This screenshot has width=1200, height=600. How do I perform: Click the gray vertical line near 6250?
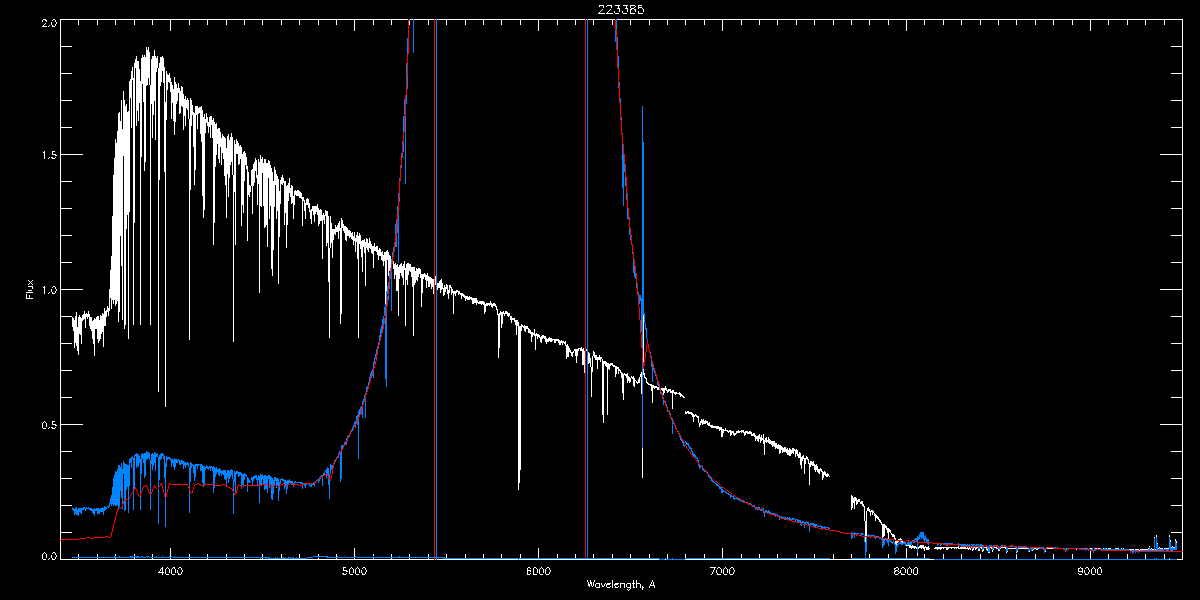coord(587,300)
